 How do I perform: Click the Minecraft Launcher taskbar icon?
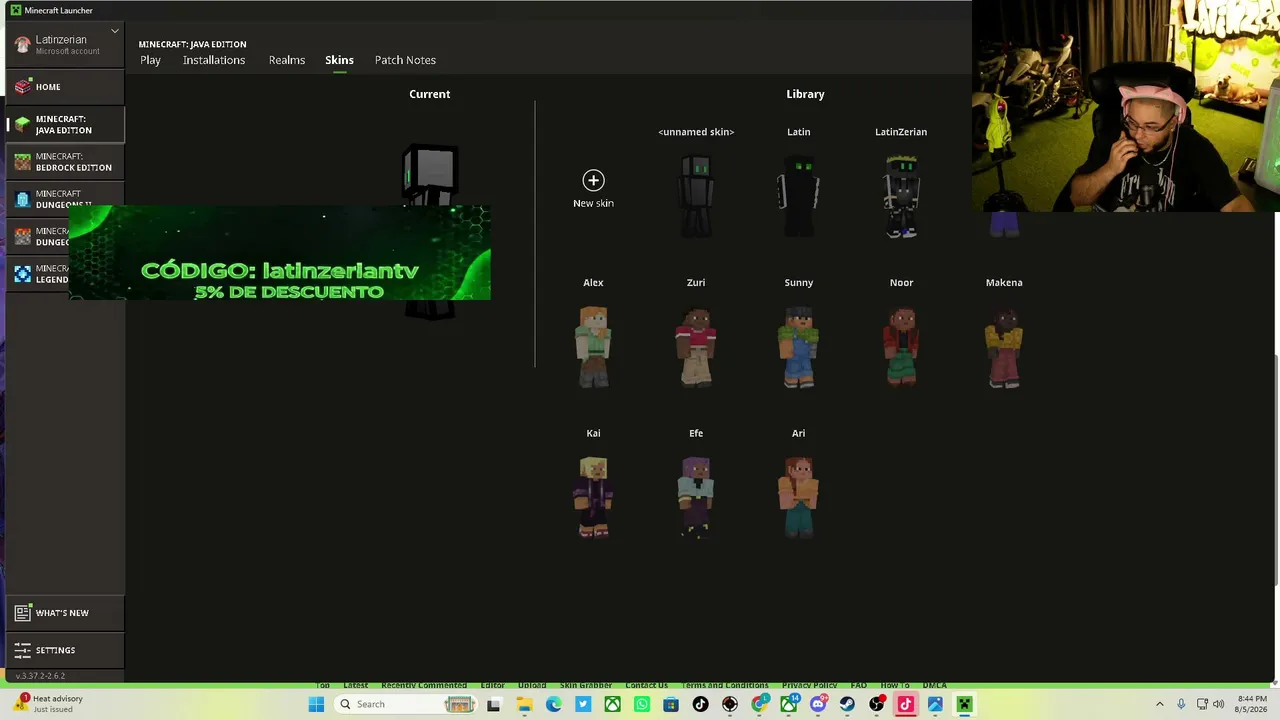[x=964, y=704]
